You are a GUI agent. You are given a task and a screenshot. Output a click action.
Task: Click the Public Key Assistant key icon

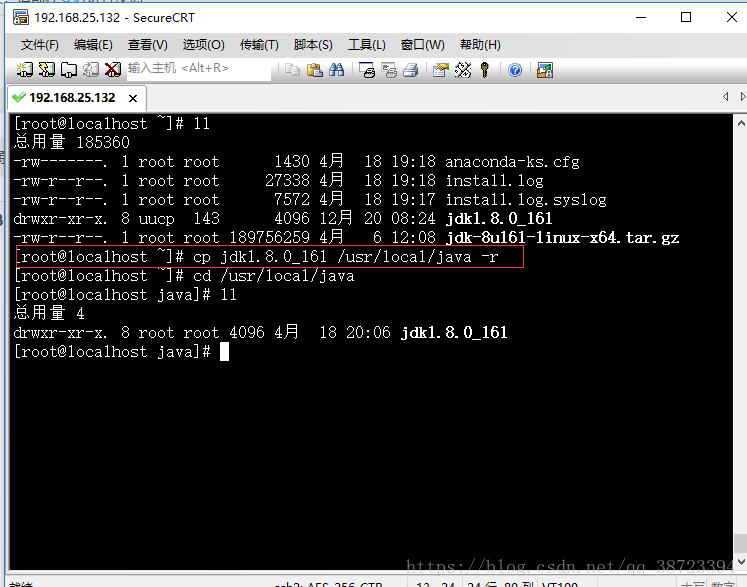click(x=485, y=70)
